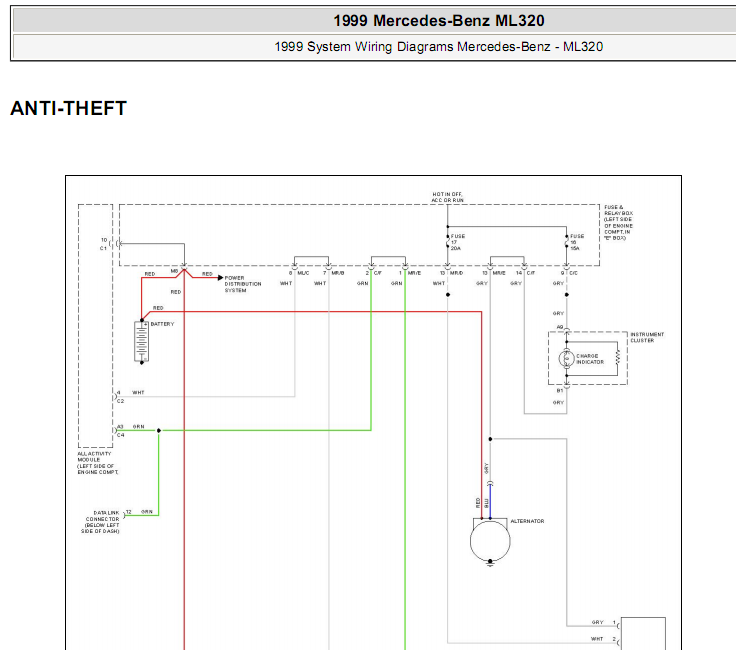Click the "HOT IN OFF, ACC OR RUN" label

(x=447, y=197)
